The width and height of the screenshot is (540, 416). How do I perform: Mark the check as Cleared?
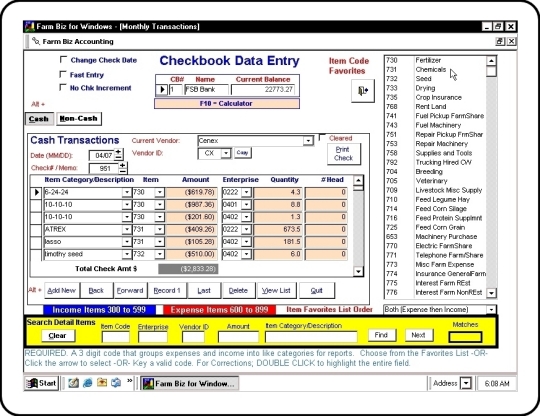pos(322,137)
